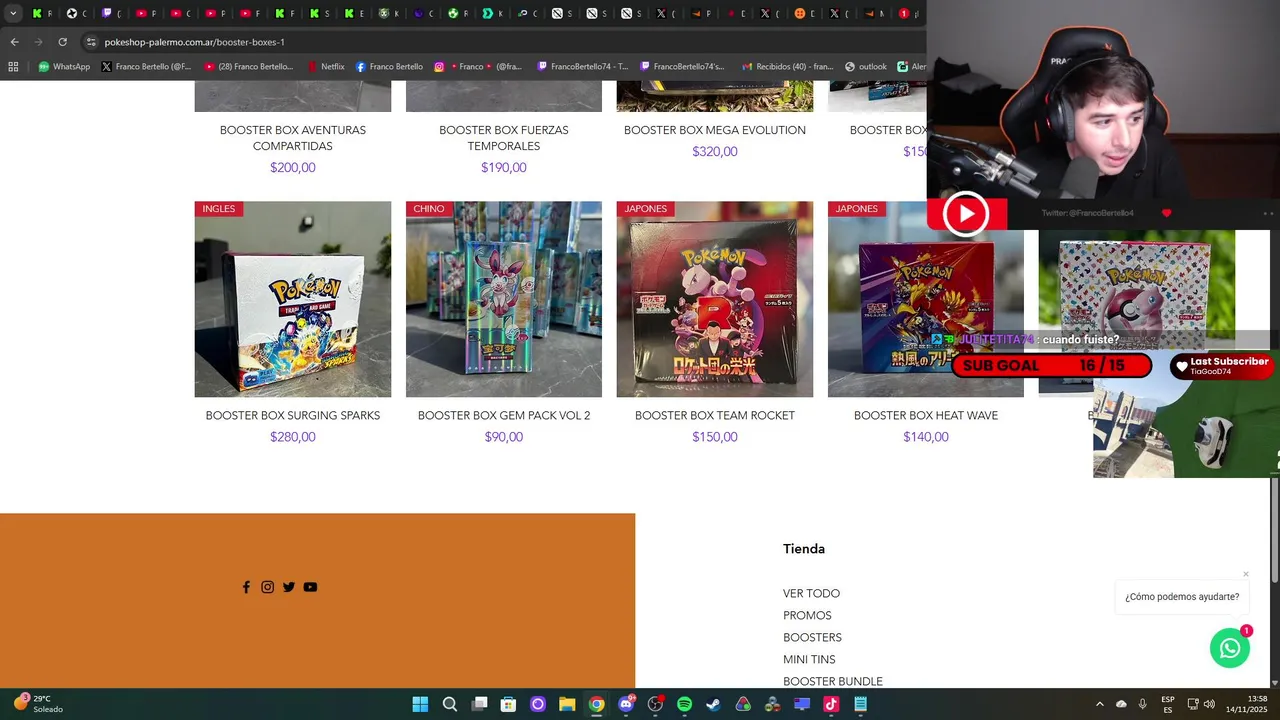Click the address bar URL field
The height and width of the screenshot is (720, 1280).
(500, 42)
